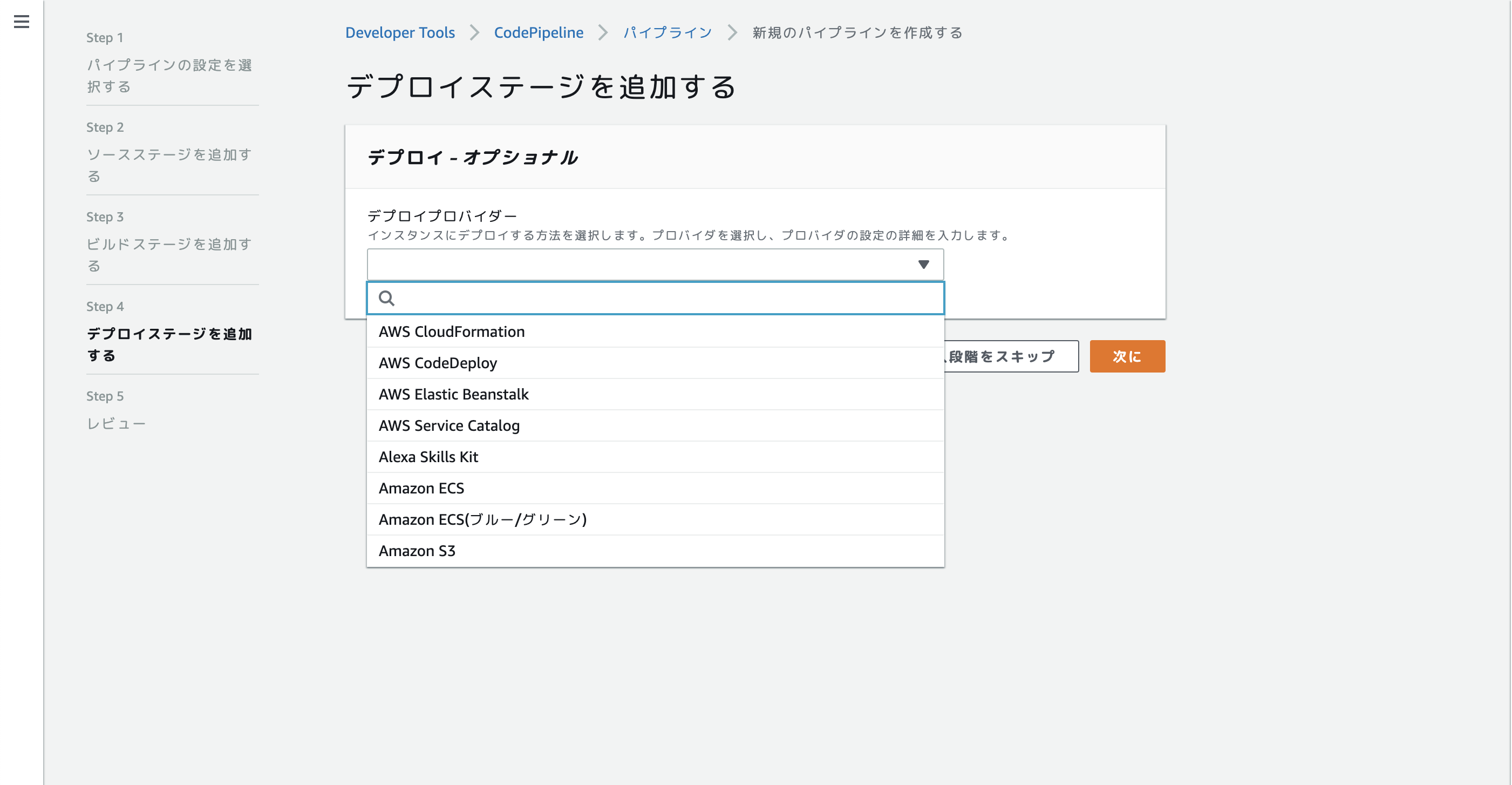Open CodePipeline breadcrumb link
This screenshot has width=1512, height=785.
538,33
